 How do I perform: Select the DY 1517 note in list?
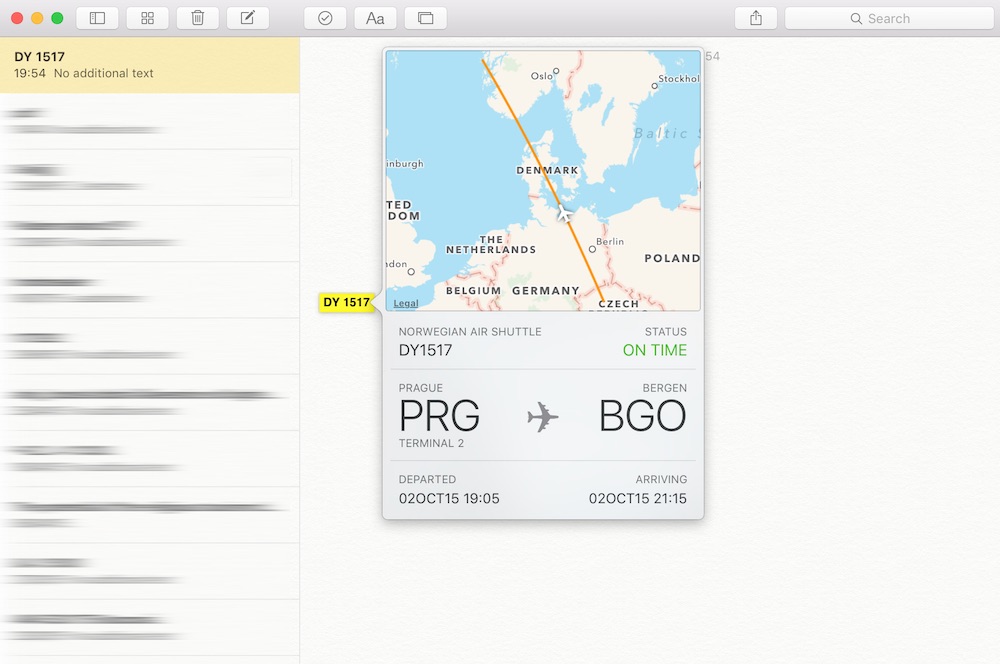[x=150, y=65]
